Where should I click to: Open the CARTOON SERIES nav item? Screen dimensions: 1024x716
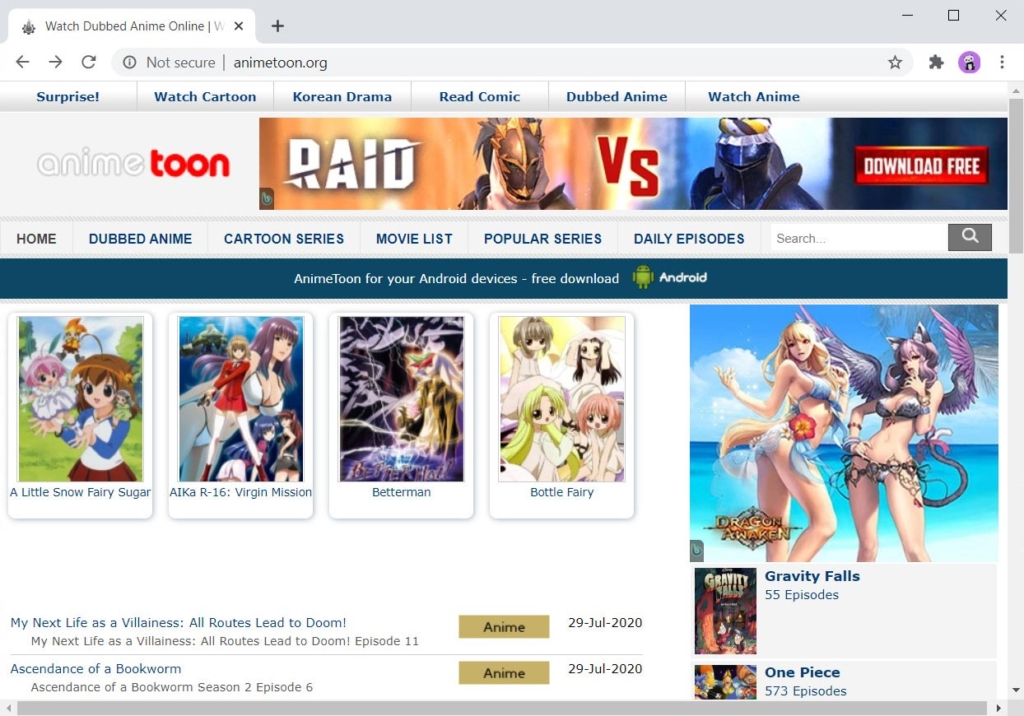[283, 239]
